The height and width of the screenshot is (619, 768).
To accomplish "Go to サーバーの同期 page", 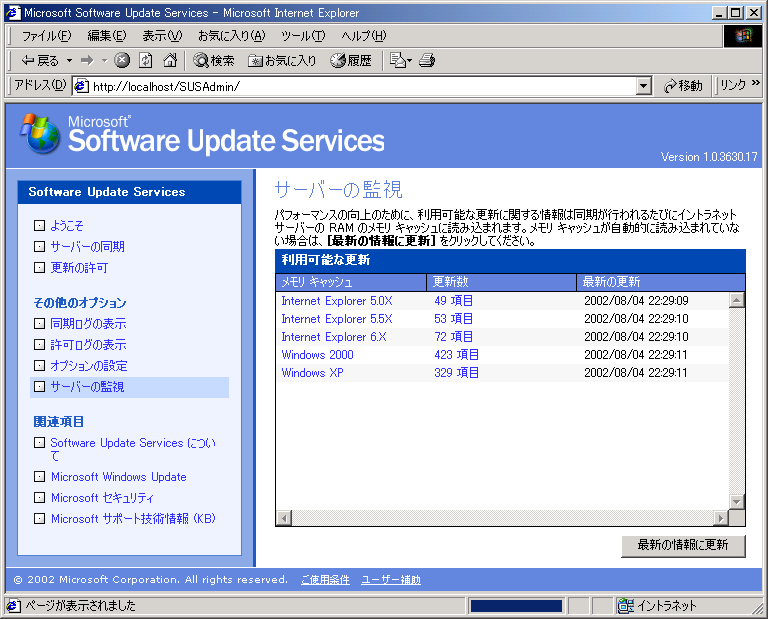I will pos(88,246).
